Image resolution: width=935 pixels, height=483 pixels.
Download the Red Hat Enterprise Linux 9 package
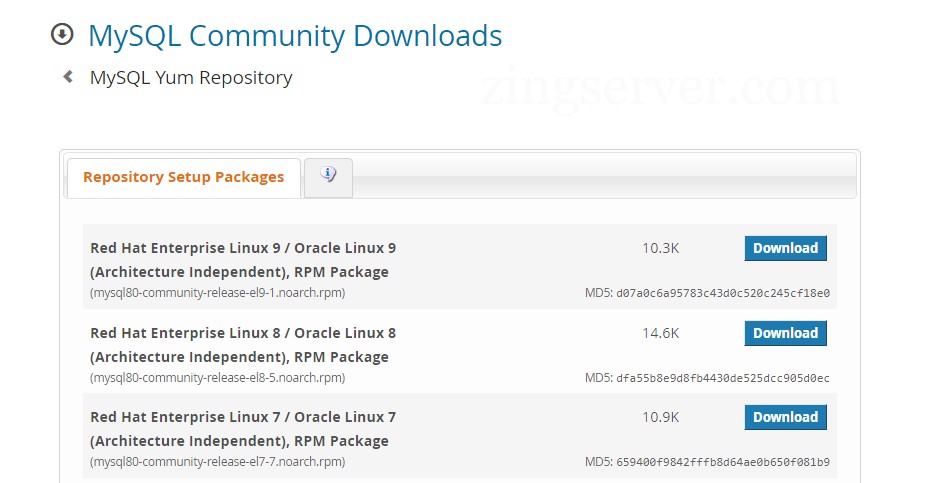(x=785, y=248)
